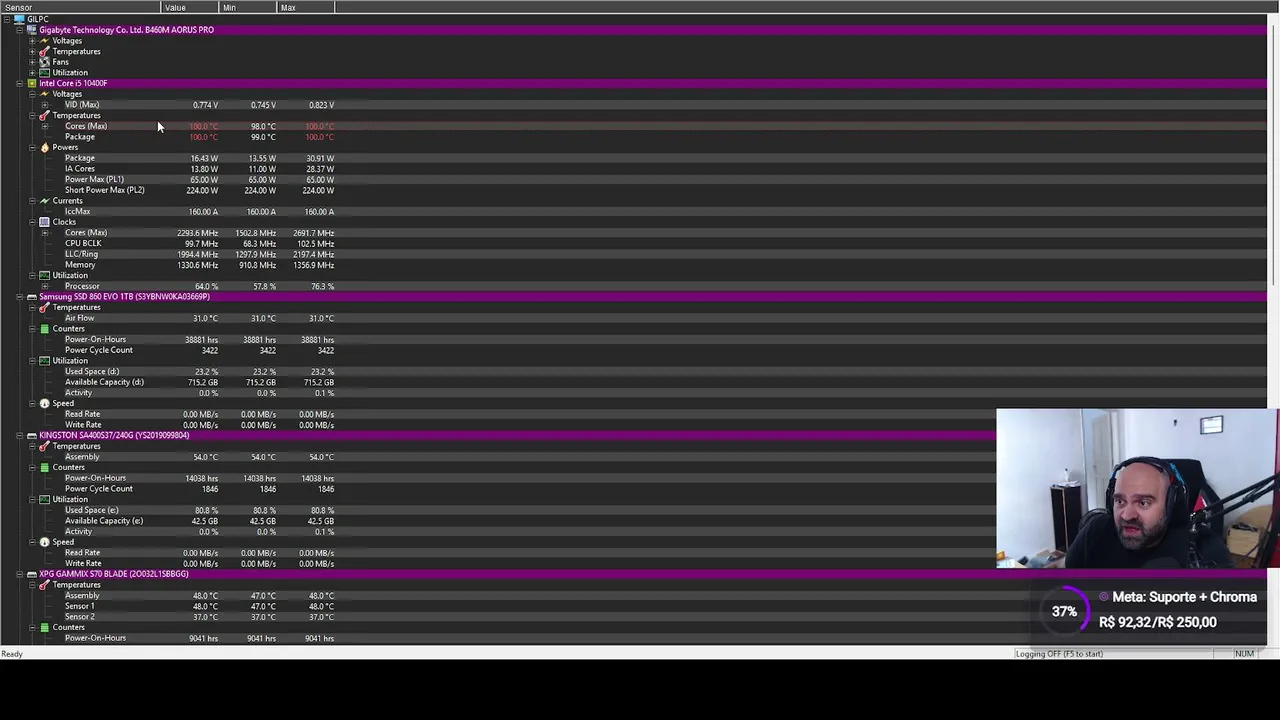The width and height of the screenshot is (1280, 720).
Task: Select the LLC/Ring row label
Action: point(81,254)
